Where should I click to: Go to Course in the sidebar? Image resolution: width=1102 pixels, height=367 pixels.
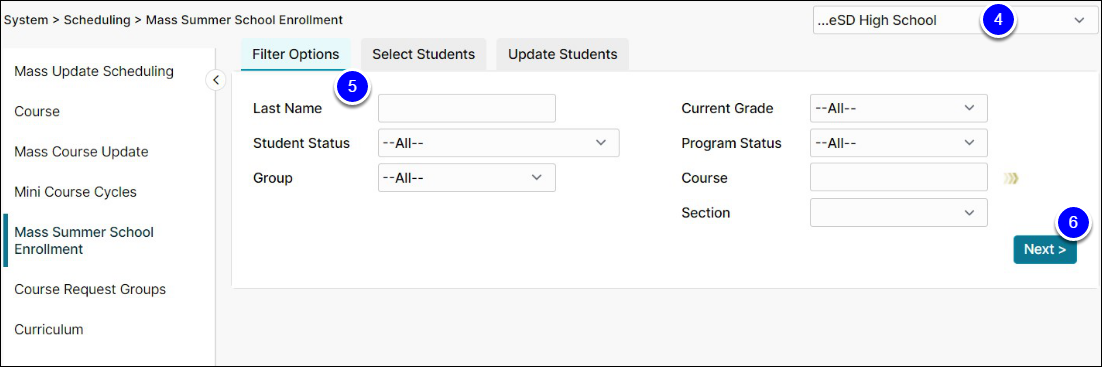tap(37, 111)
